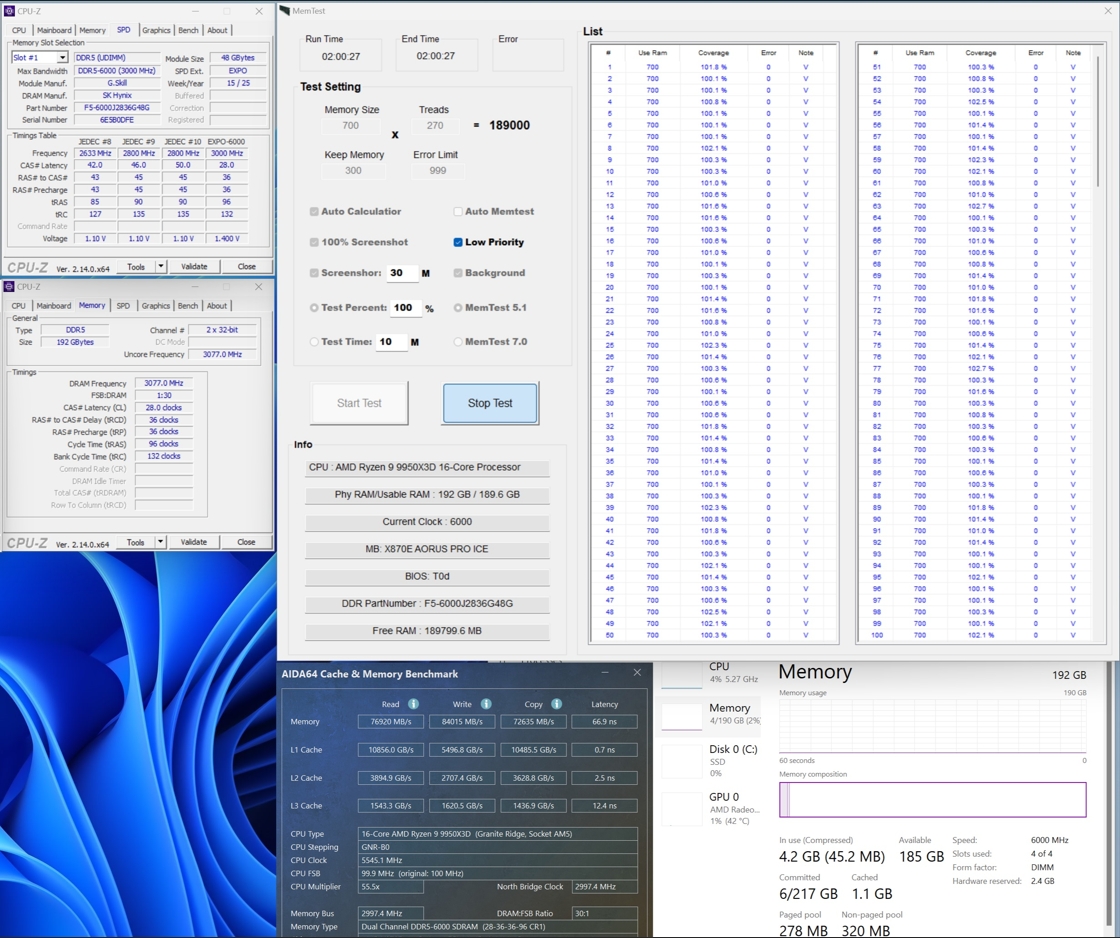Click the CPU-Z Memory window title icon
The width and height of the screenshot is (1120, 938).
(x=9, y=286)
